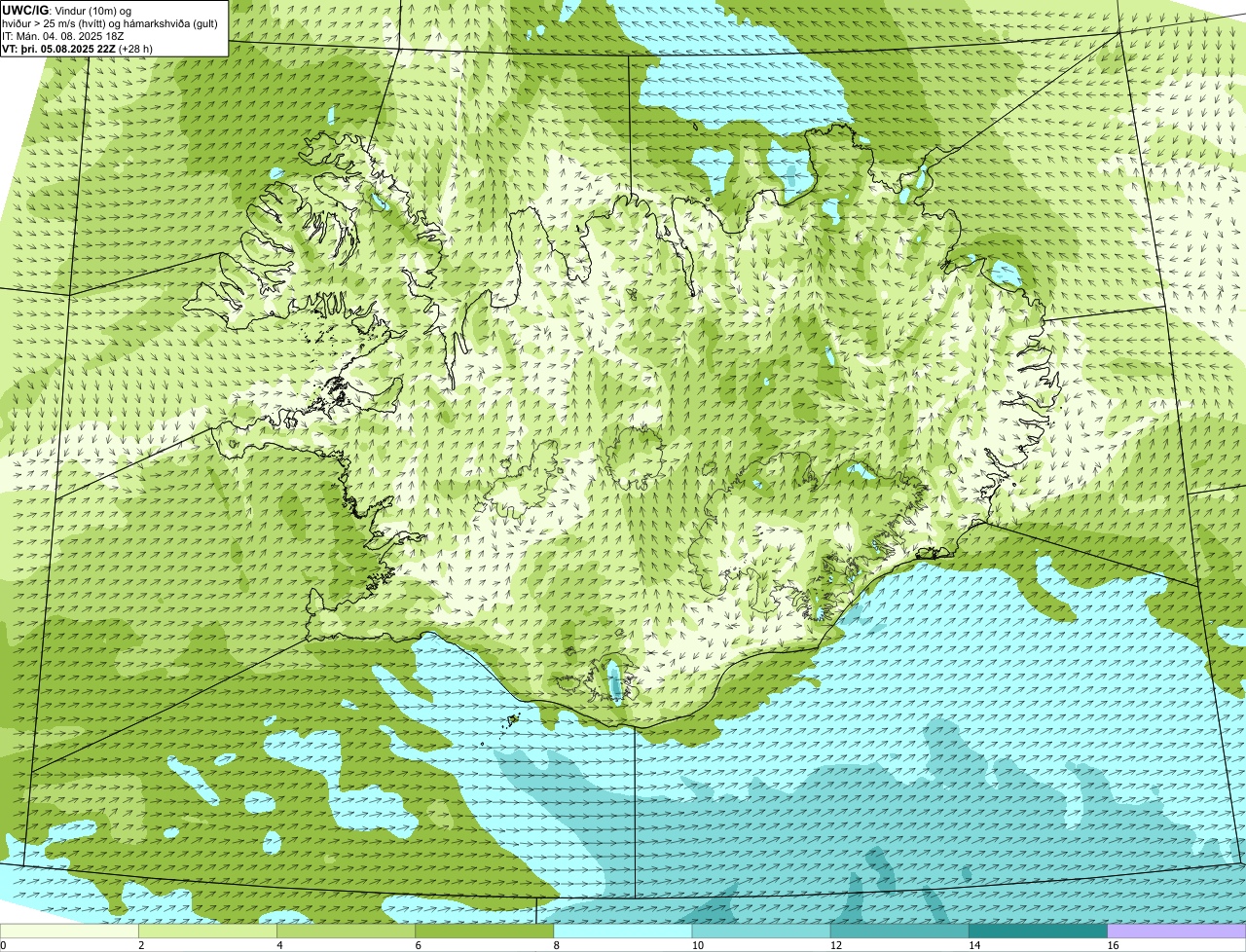Click the purple above-16 m/s legend swatch
This screenshot has height=952, width=1246.
click(1176, 931)
